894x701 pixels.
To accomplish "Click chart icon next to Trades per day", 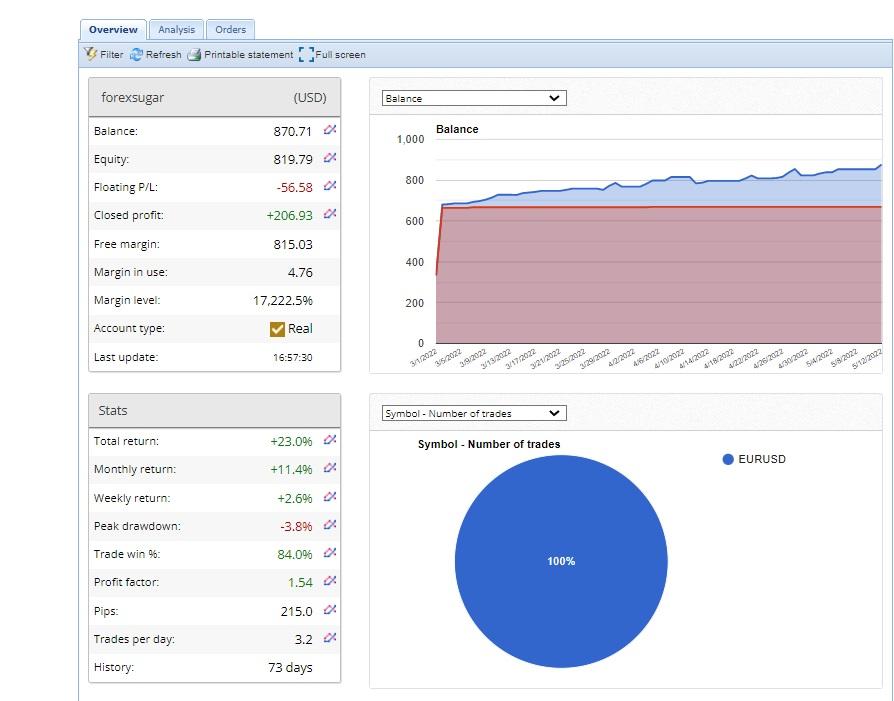I will (x=330, y=638).
